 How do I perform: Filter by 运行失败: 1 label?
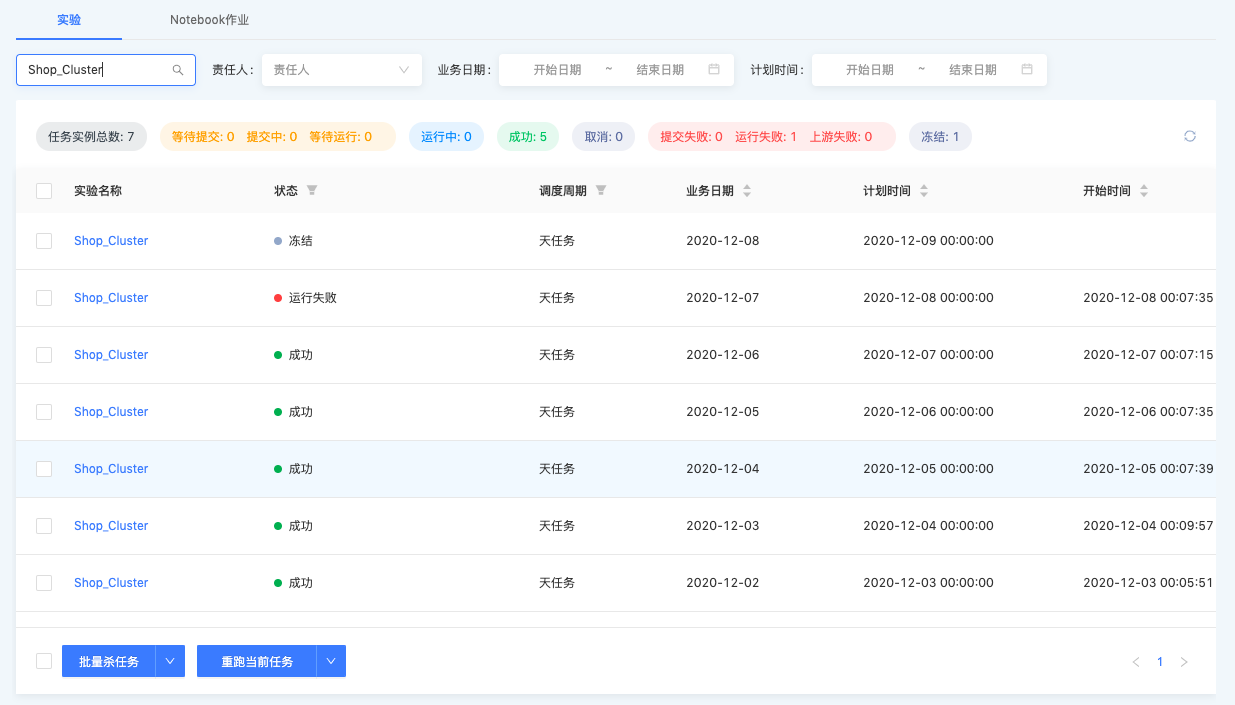(766, 136)
